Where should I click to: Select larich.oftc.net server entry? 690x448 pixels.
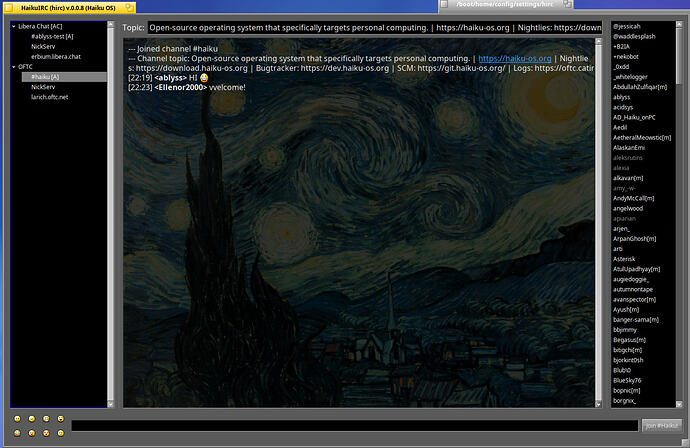point(50,97)
